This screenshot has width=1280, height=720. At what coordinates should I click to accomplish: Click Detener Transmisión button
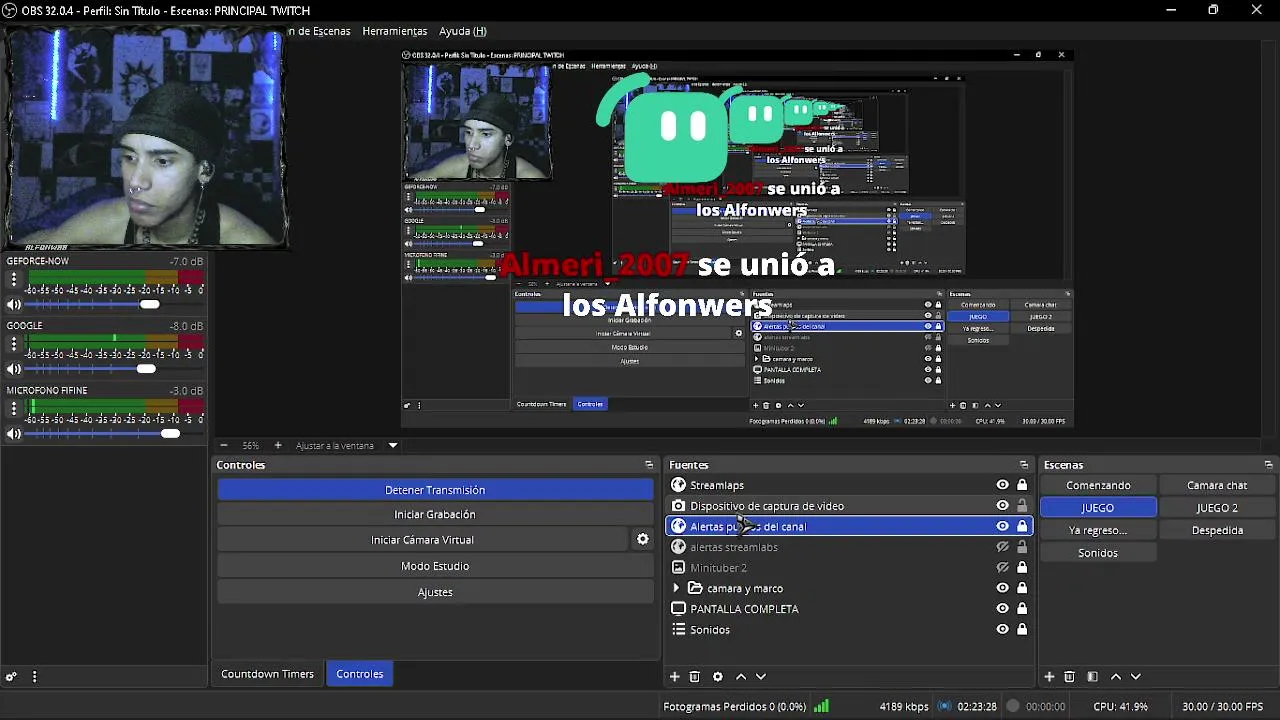coord(435,490)
